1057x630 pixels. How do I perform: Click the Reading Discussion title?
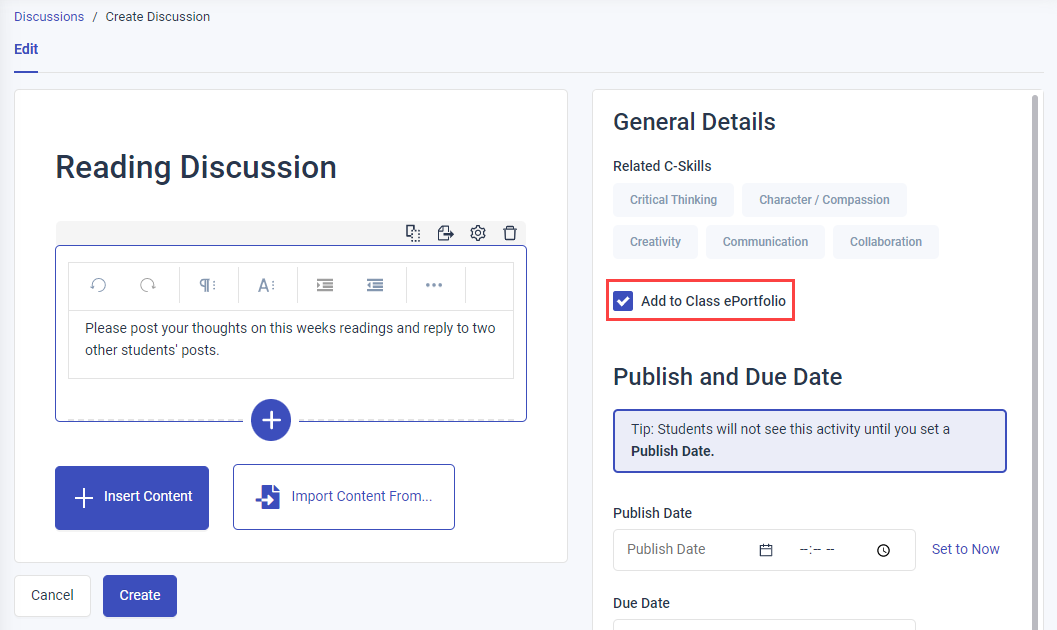click(196, 167)
